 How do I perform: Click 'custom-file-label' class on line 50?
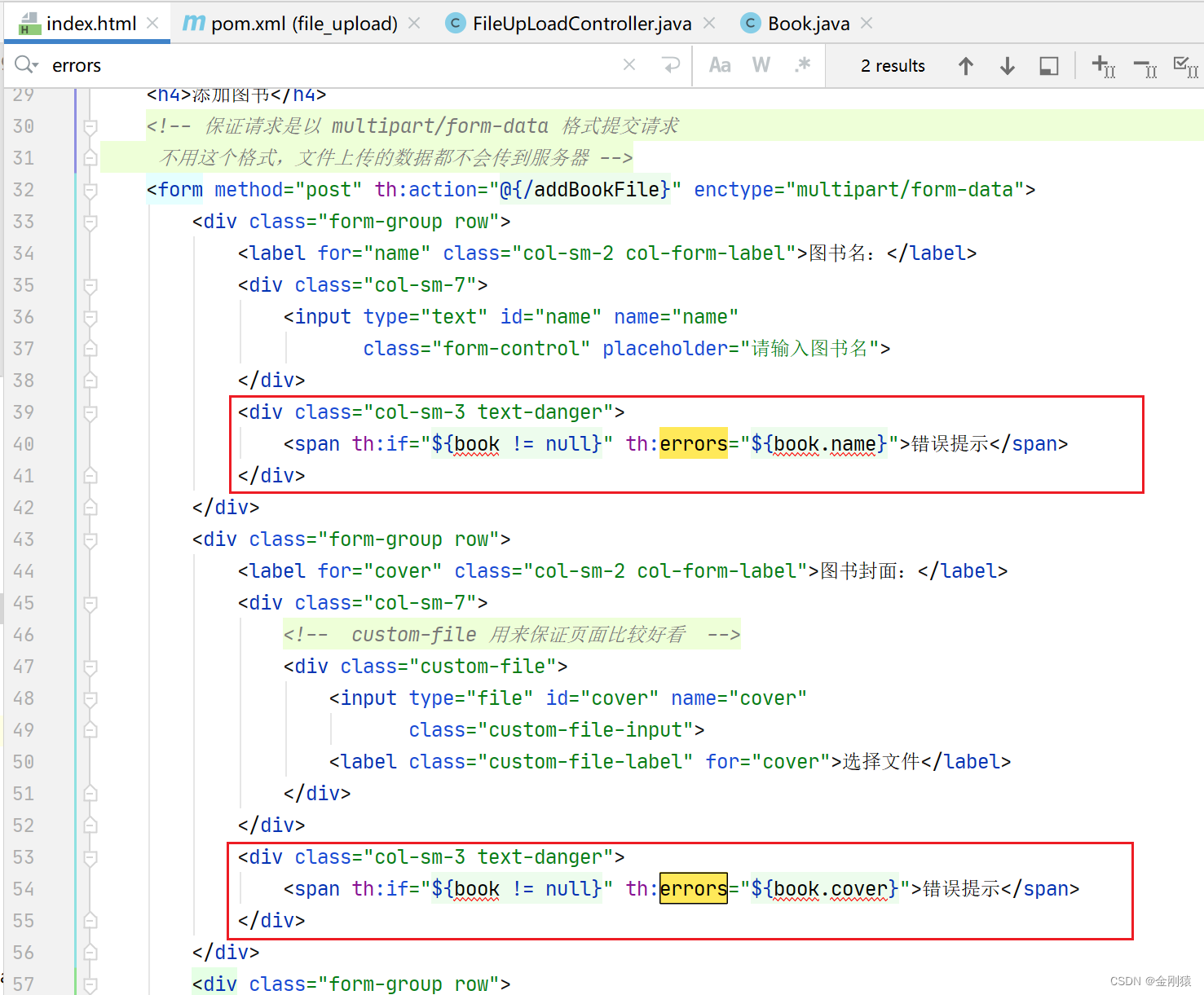[585, 762]
